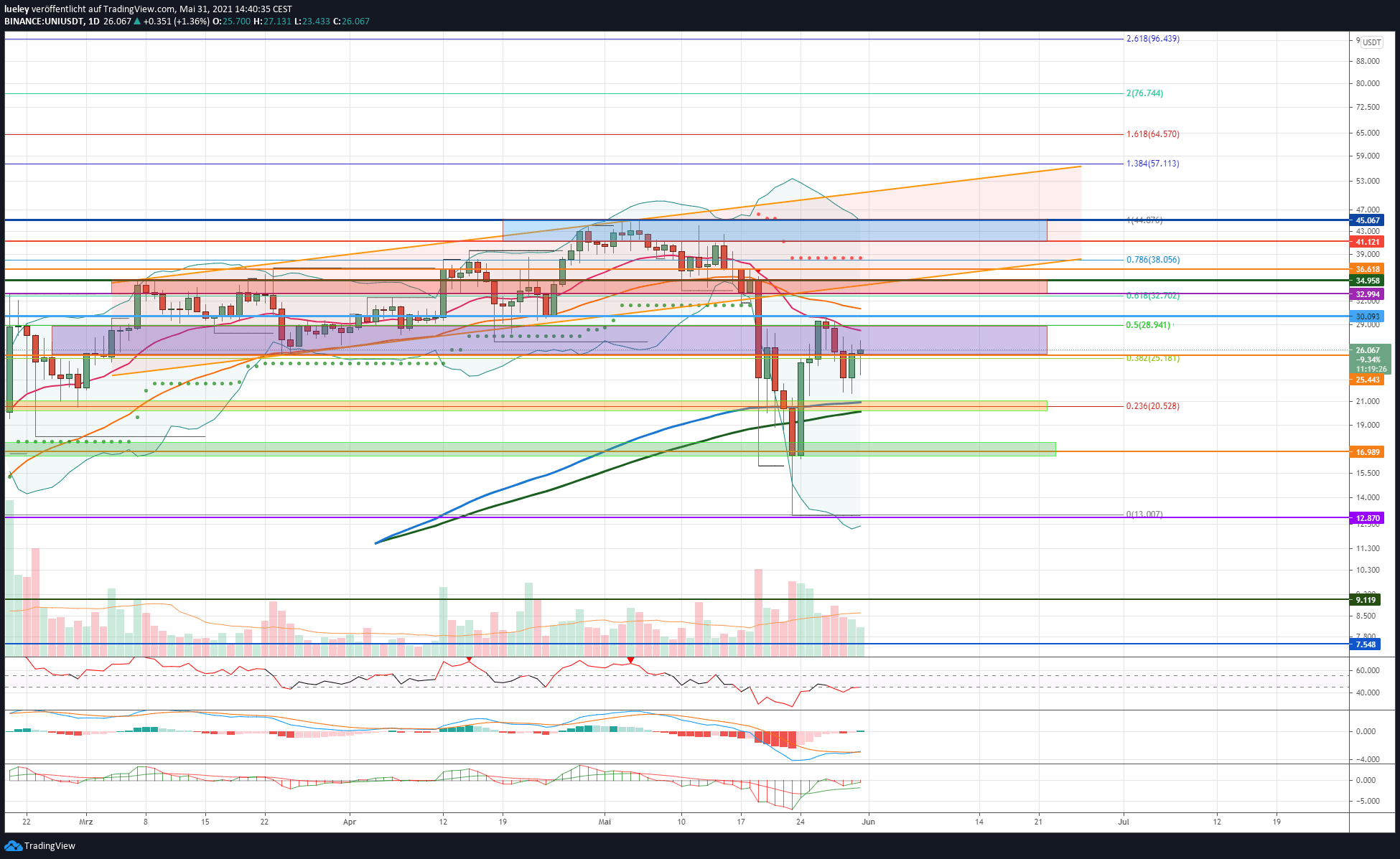Image resolution: width=1400 pixels, height=859 pixels.
Task: Click the 32.994 purple price tag
Action: pyautogui.click(x=1367, y=294)
